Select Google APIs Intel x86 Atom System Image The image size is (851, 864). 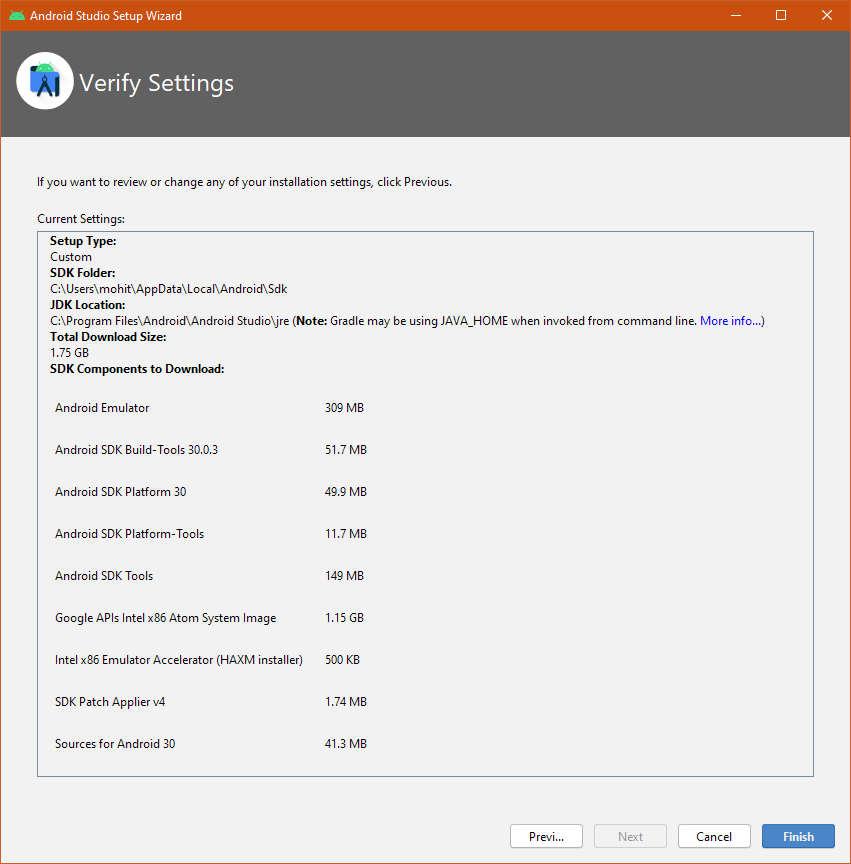(x=165, y=618)
